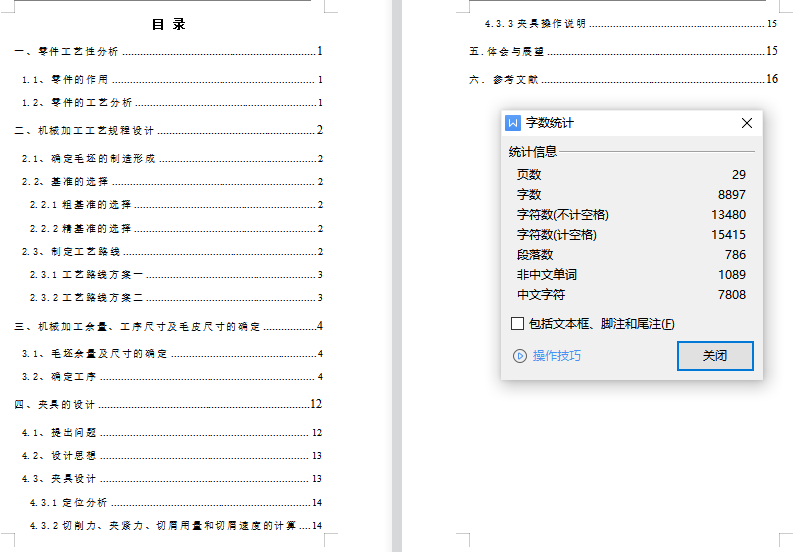Jump to 五.体会与展望 section
794x552 pixels.
[506, 51]
